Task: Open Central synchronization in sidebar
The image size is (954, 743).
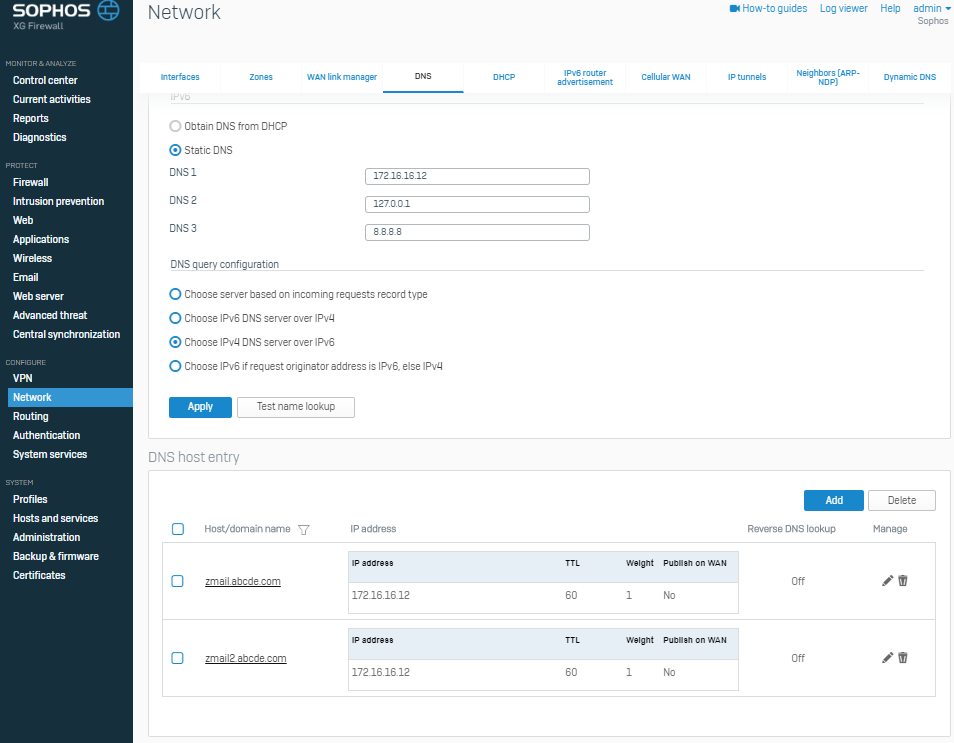Action: [66, 334]
